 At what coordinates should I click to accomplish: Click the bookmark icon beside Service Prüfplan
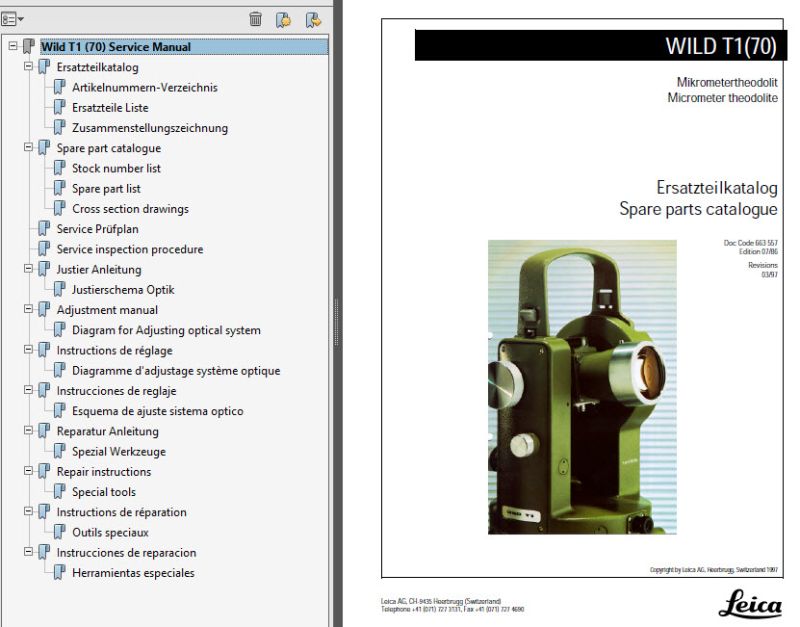click(44, 229)
